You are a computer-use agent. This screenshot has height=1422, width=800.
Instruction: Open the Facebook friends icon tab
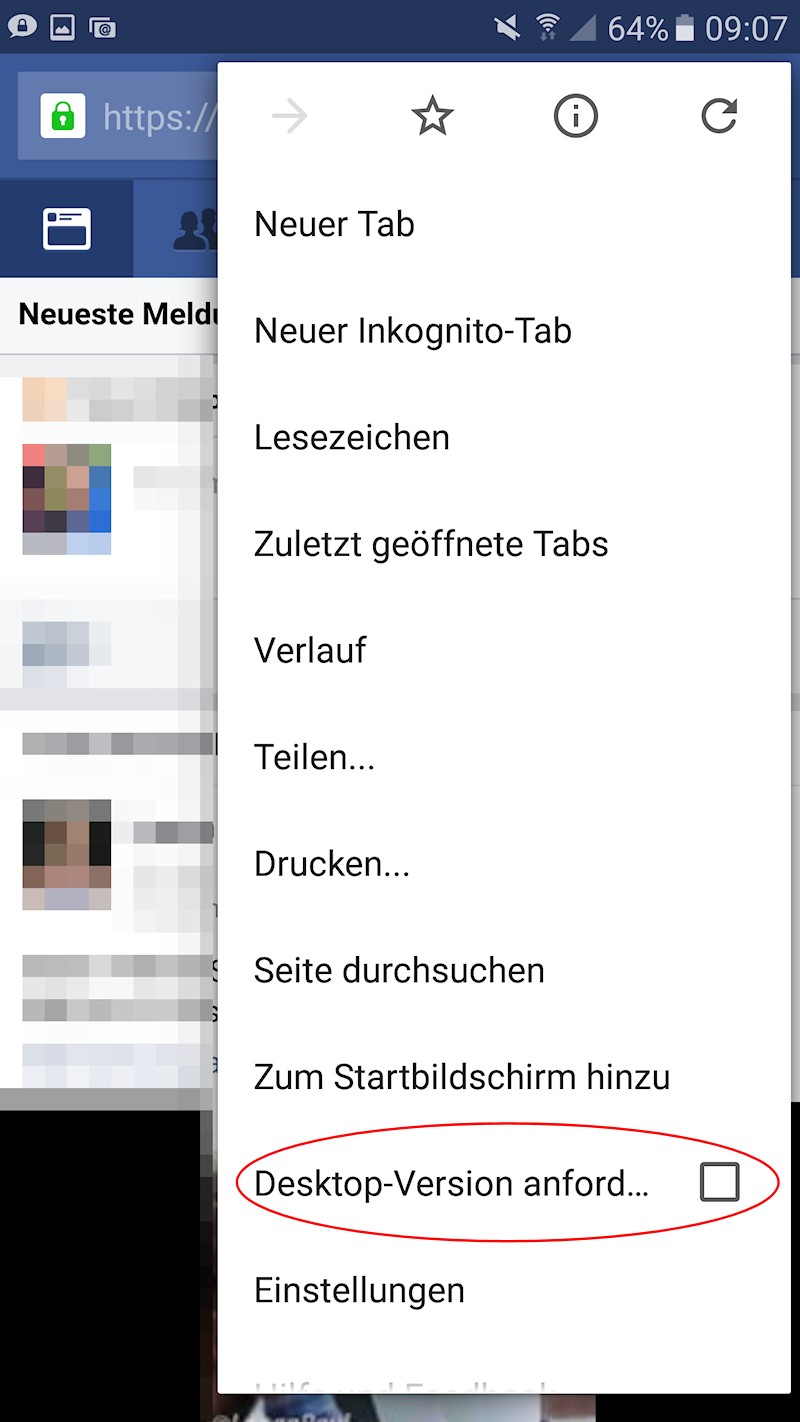(196, 229)
